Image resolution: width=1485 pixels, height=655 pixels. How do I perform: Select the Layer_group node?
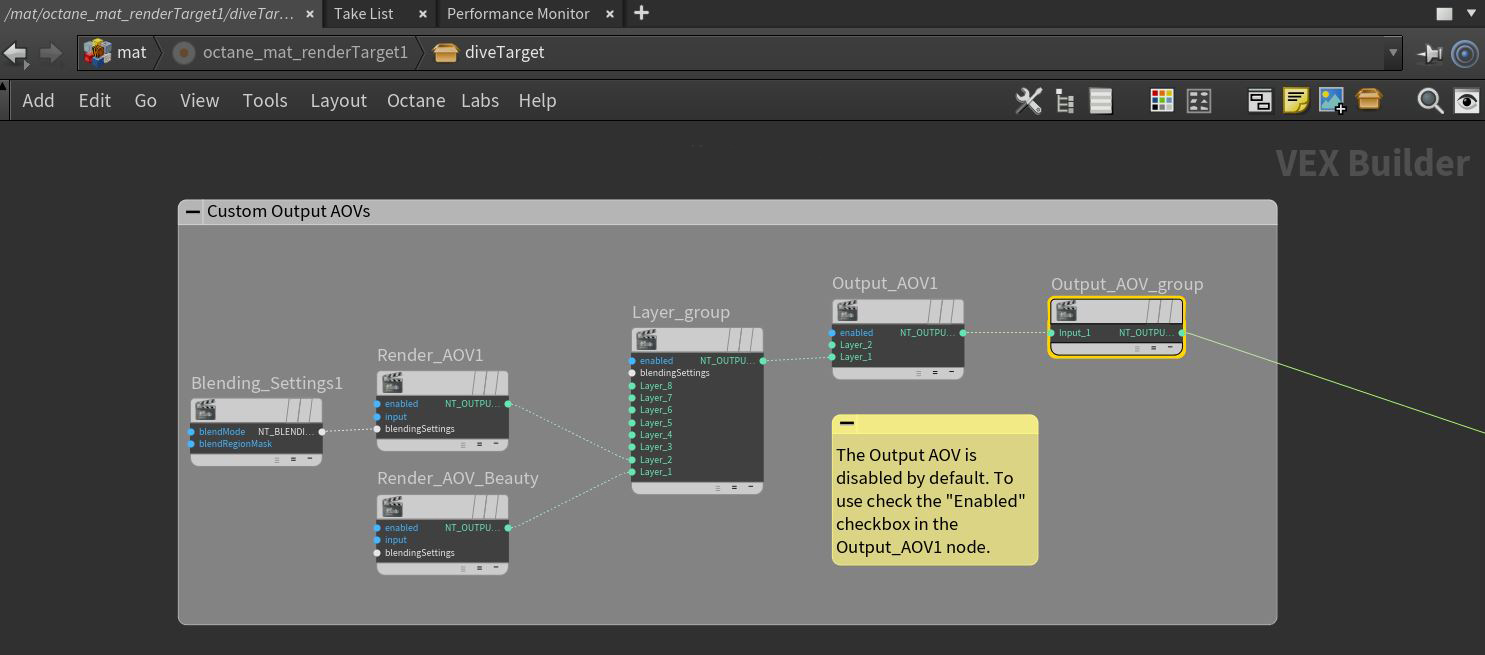[x=697, y=340]
